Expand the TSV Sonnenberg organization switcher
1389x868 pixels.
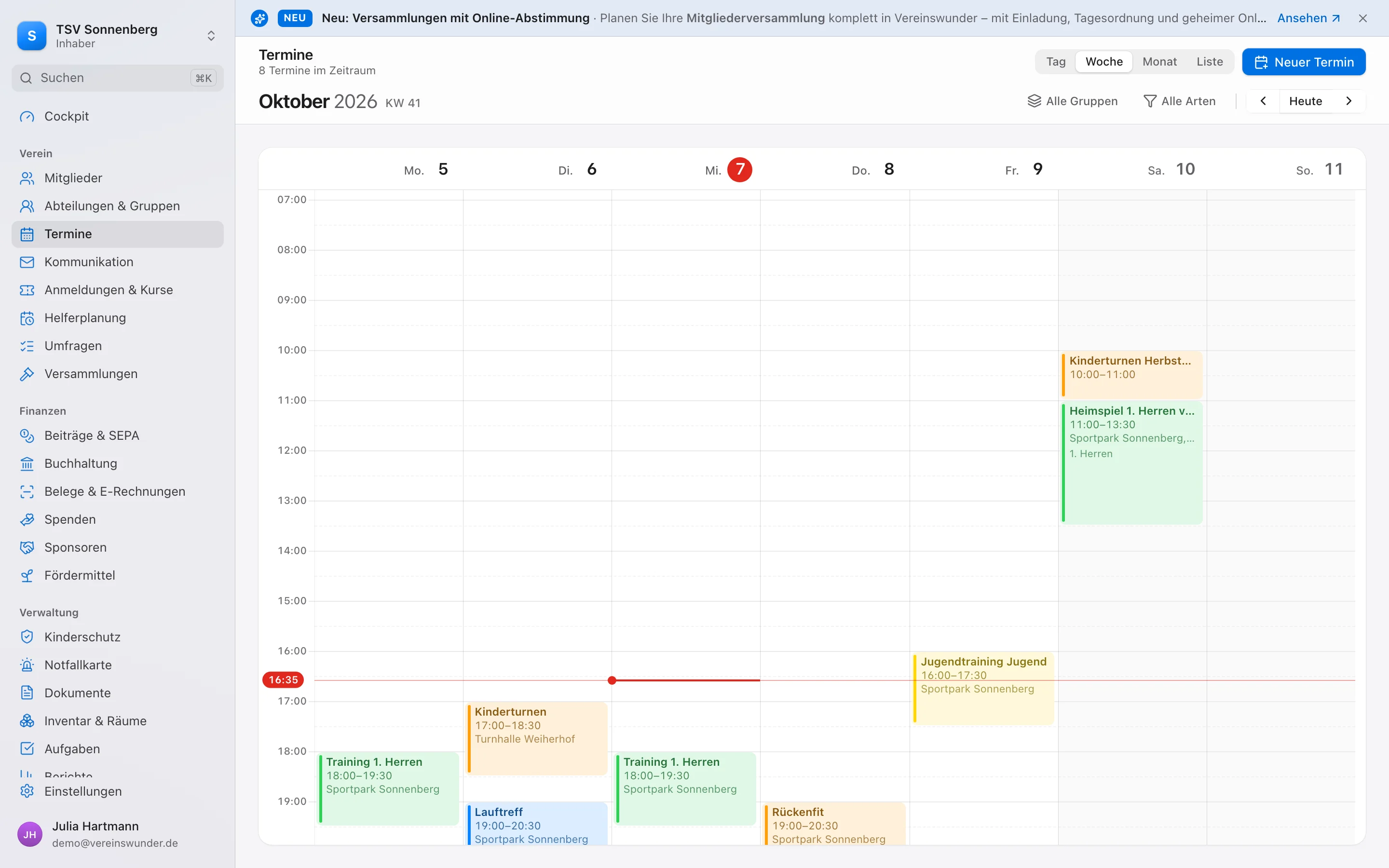[x=117, y=36]
